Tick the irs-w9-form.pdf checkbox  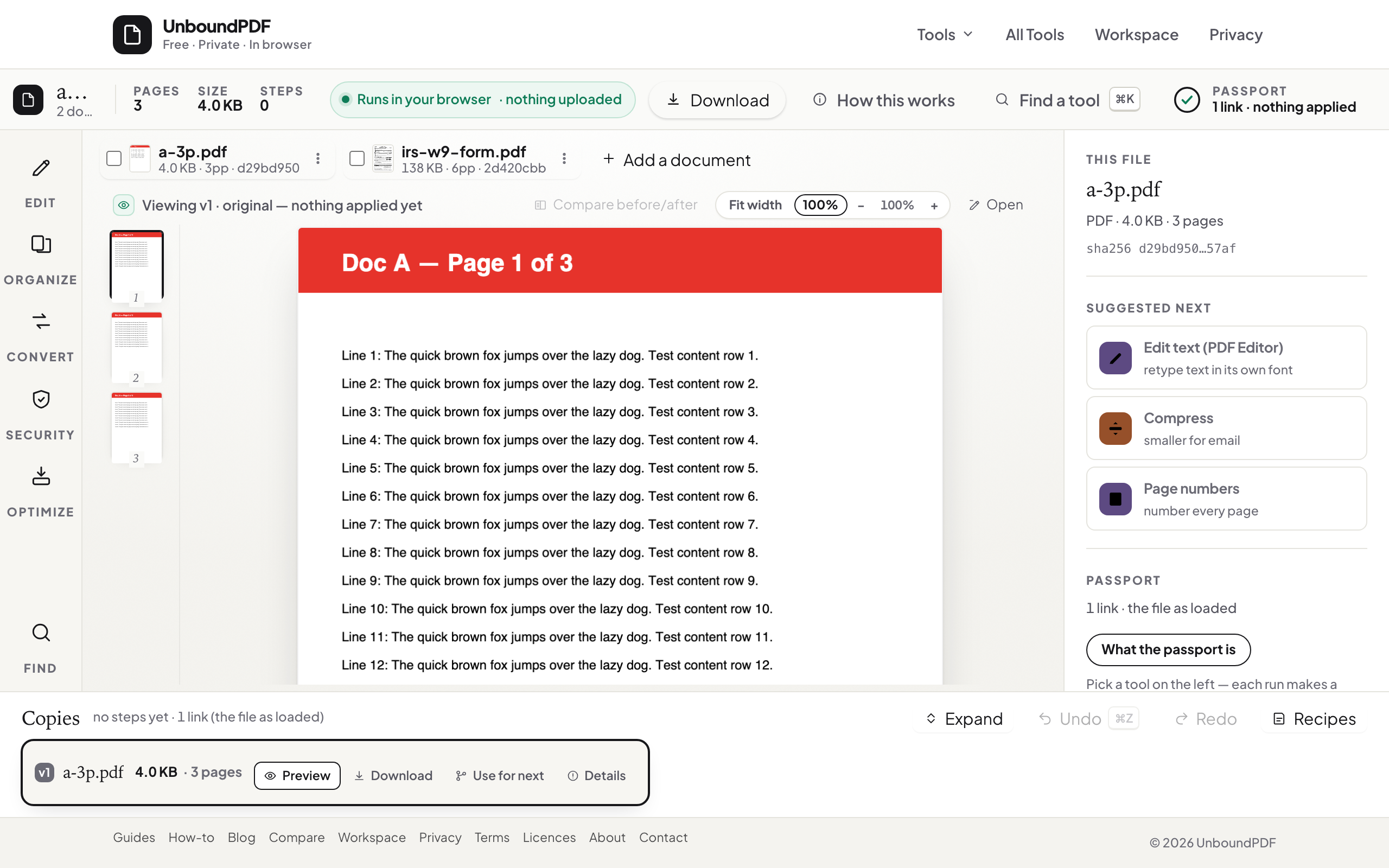tap(357, 158)
